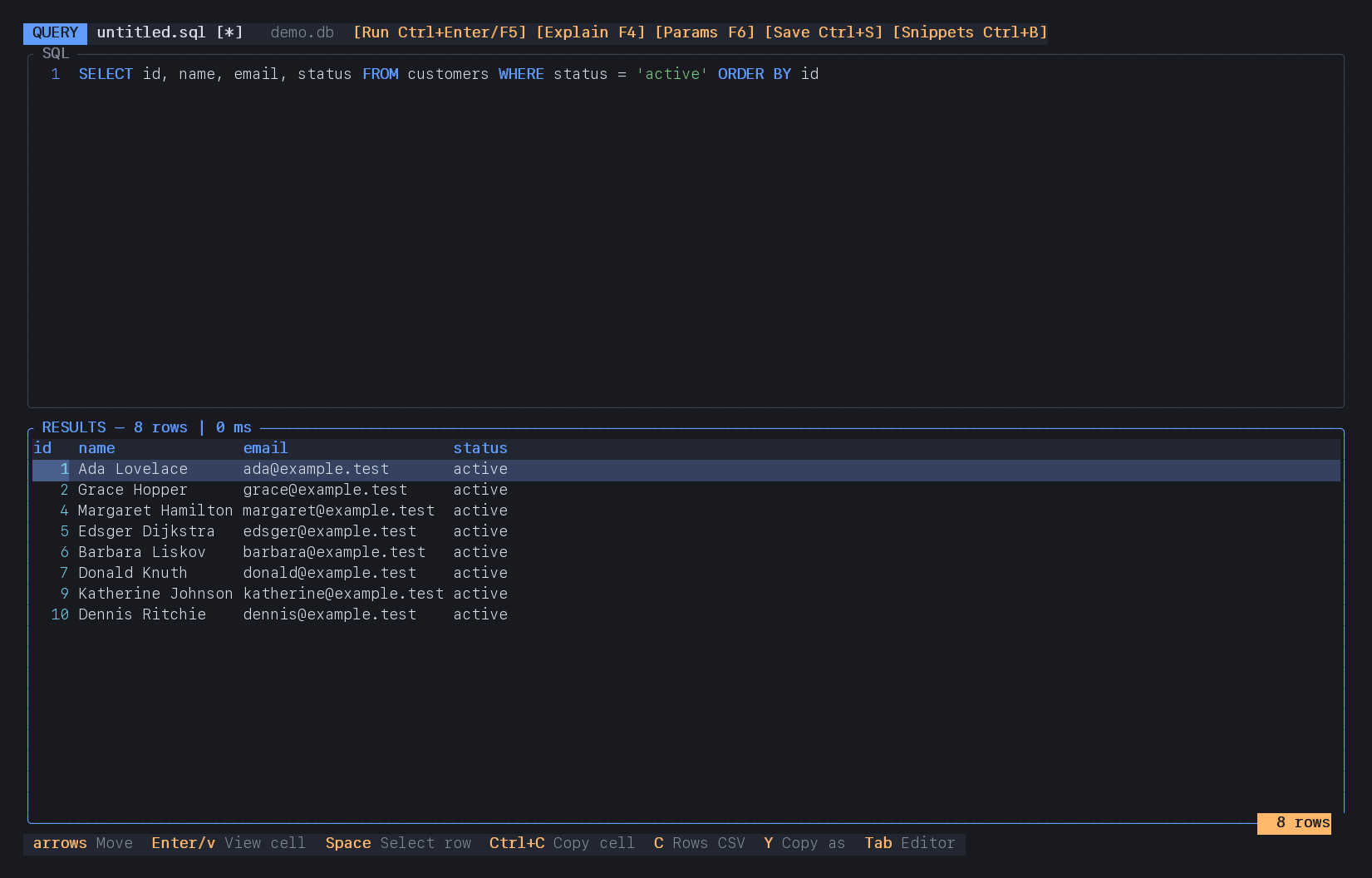Select the Margaret Hamilton cell
This screenshot has width=1372, height=878.
tap(155, 511)
